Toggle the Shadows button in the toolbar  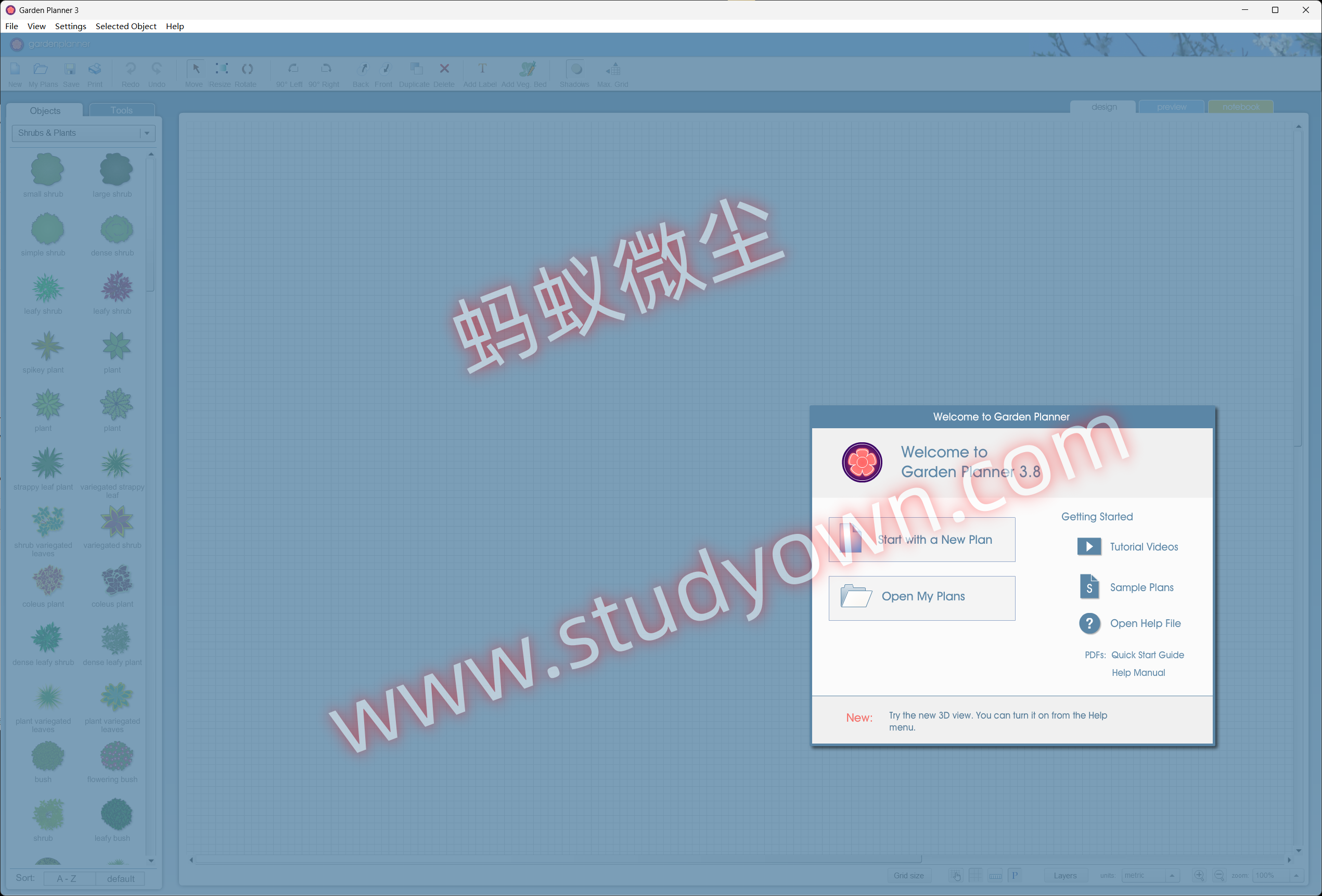coord(575,69)
